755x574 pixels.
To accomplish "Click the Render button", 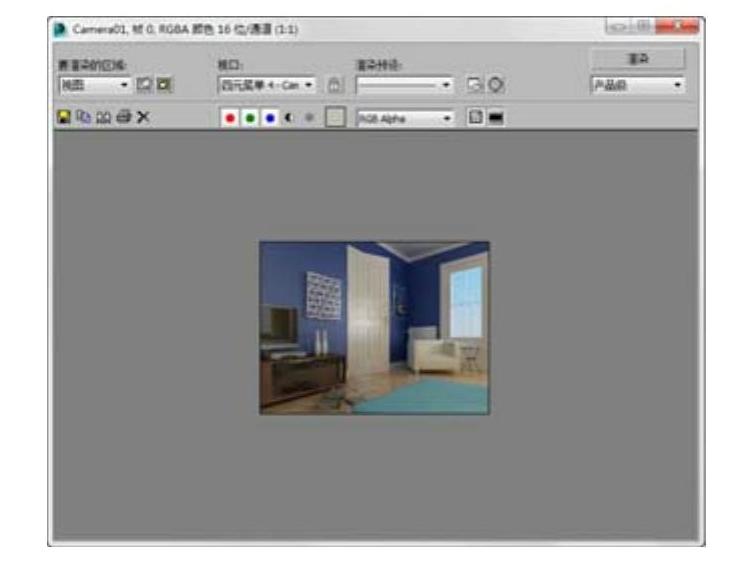I will click(638, 59).
